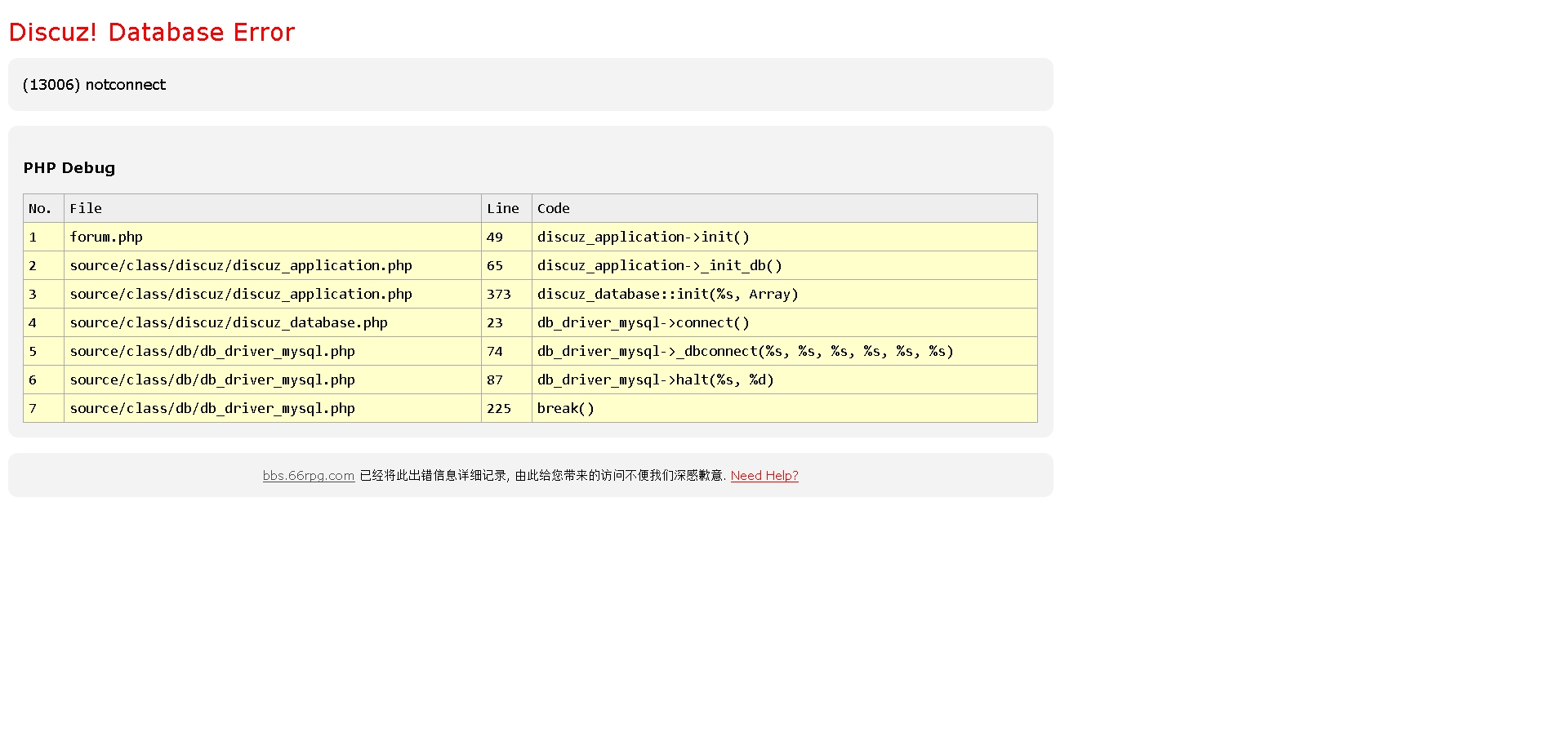The width and height of the screenshot is (1568, 746).
Task: Click the discuz_application.php path in row 2
Action: coord(241,265)
